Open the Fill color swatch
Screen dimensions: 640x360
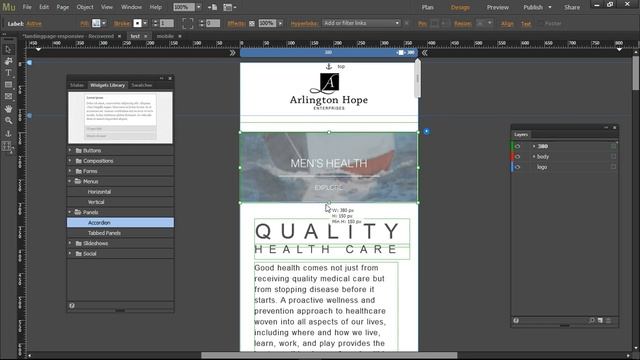coord(96,23)
